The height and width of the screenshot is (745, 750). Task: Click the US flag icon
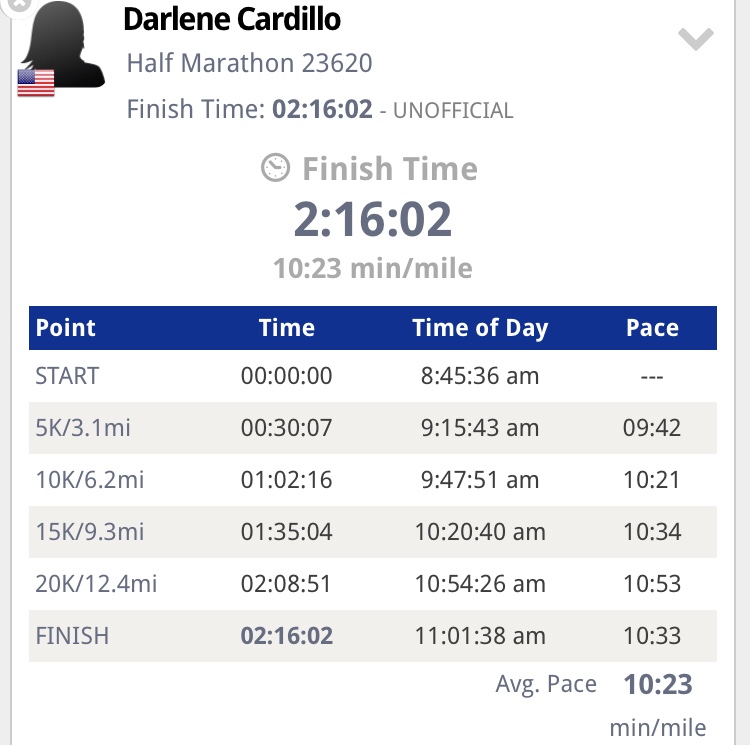(36, 82)
